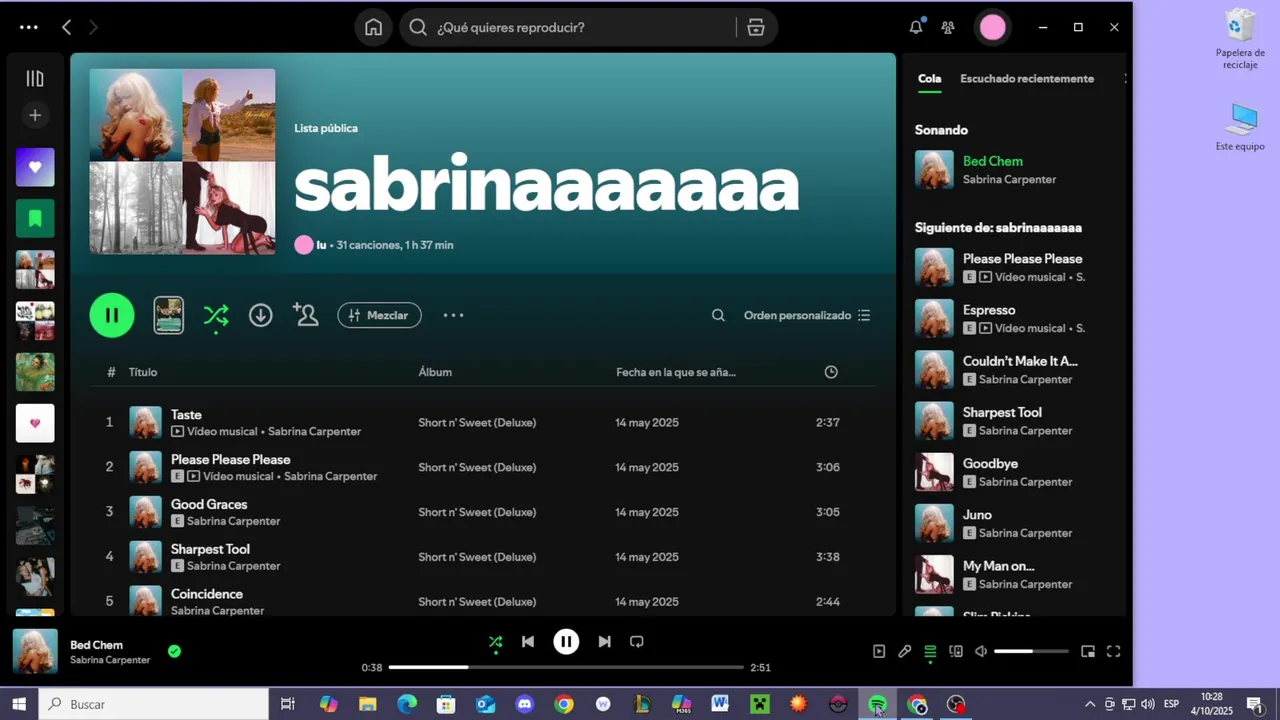The height and width of the screenshot is (720, 1280).
Task: Open Minecraft from the taskbar
Action: pyautogui.click(x=759, y=704)
